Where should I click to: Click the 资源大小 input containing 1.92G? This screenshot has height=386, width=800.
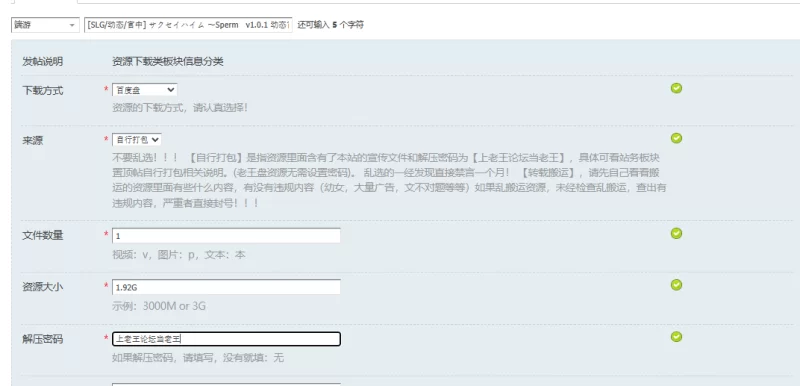[x=226, y=287]
